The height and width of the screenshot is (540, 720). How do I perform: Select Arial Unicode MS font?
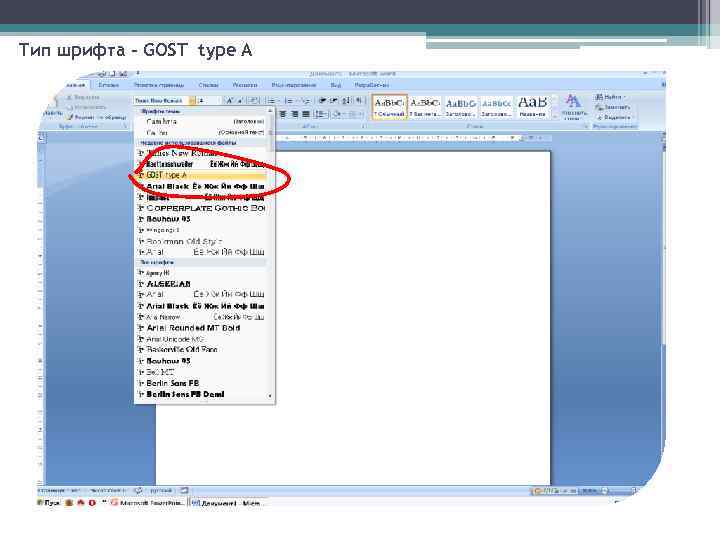coord(202,339)
